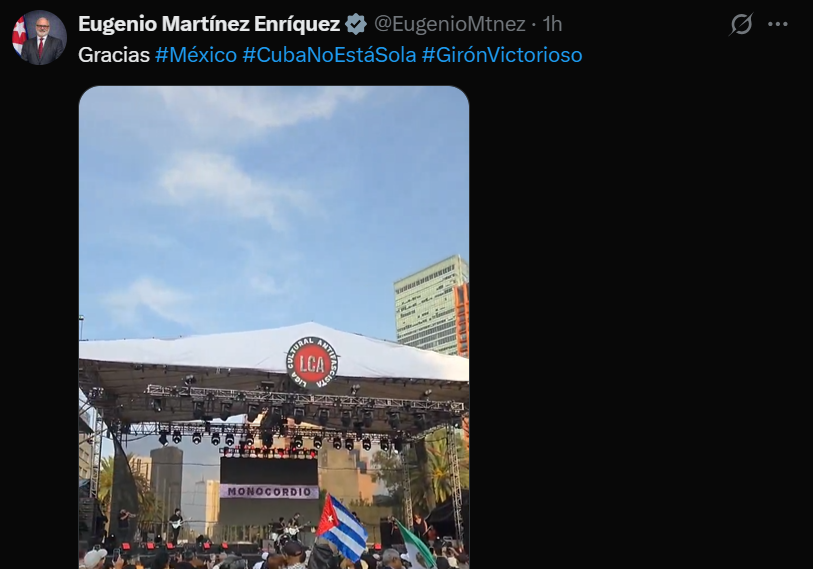
Task: Open Eugenio Martínez Enríquez's profile avatar
Action: point(39,37)
